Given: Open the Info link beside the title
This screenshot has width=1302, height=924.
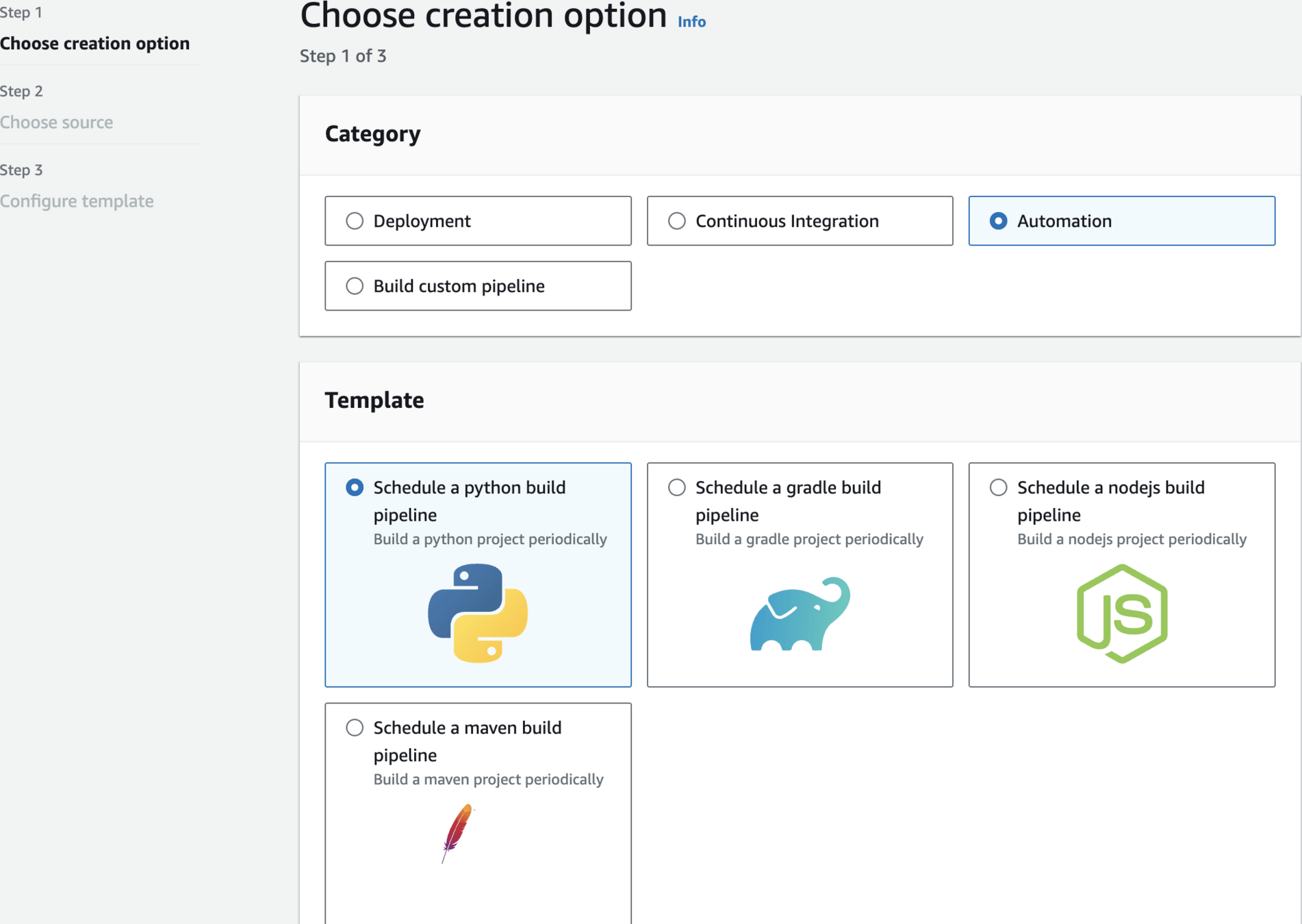Looking at the screenshot, I should click(691, 22).
